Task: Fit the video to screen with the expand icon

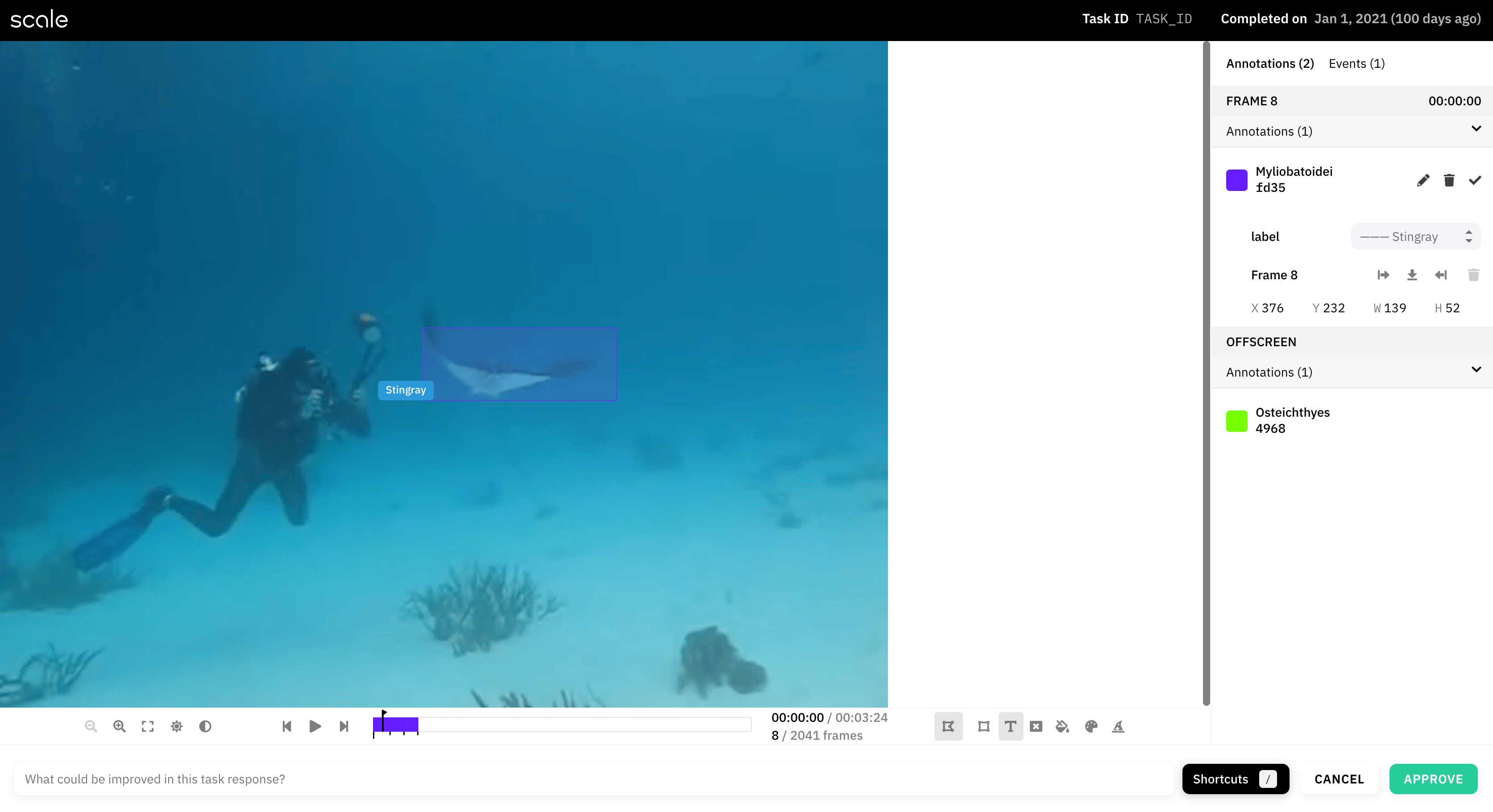Action: (x=148, y=726)
